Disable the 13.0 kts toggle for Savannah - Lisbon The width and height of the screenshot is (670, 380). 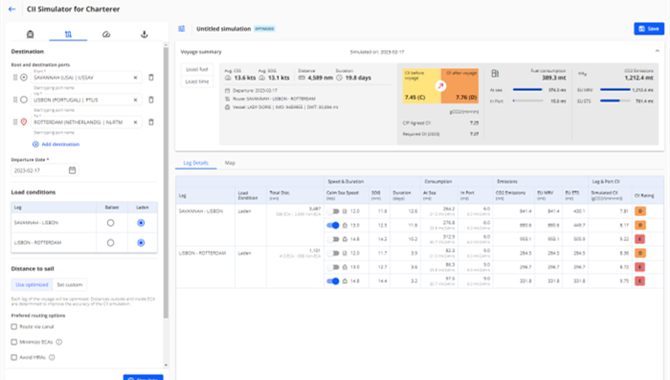[333, 225]
